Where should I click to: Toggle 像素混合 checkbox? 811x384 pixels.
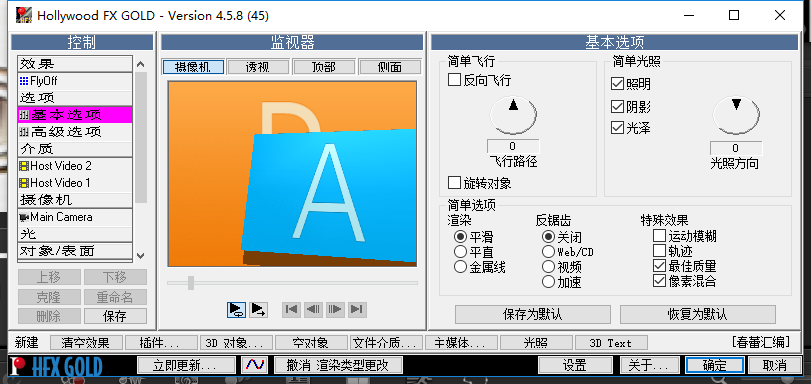659,281
